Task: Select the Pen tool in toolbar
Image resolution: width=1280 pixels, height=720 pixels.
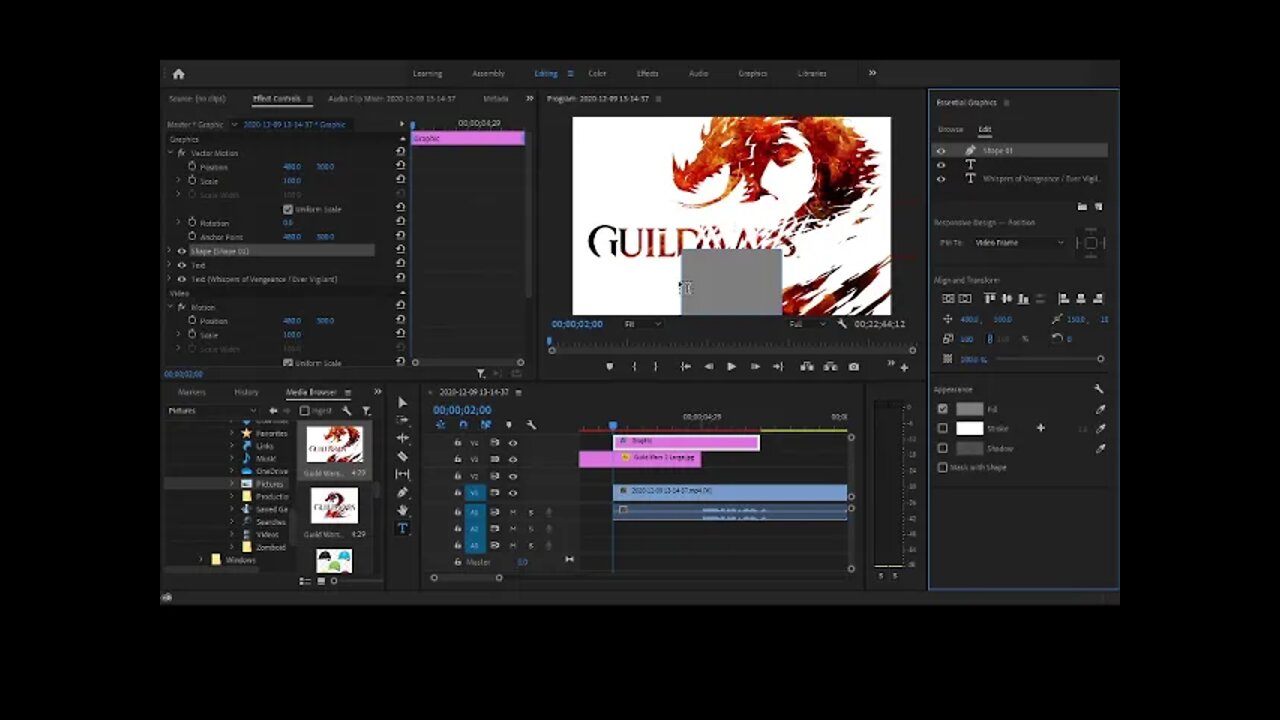Action: tap(402, 492)
